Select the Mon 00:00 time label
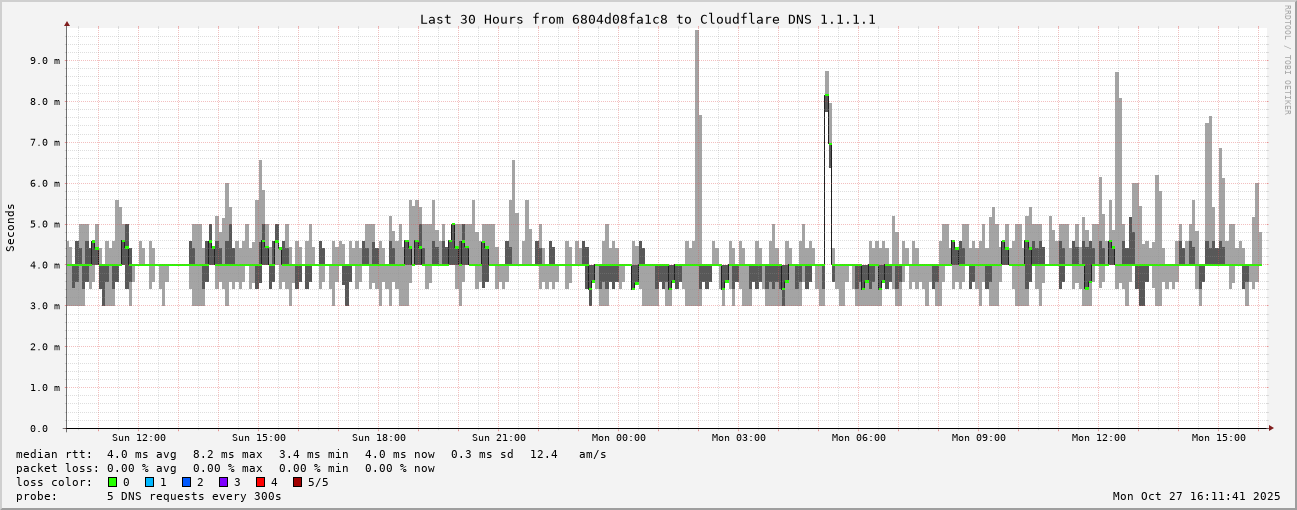The width and height of the screenshot is (1297, 510). pos(619,438)
